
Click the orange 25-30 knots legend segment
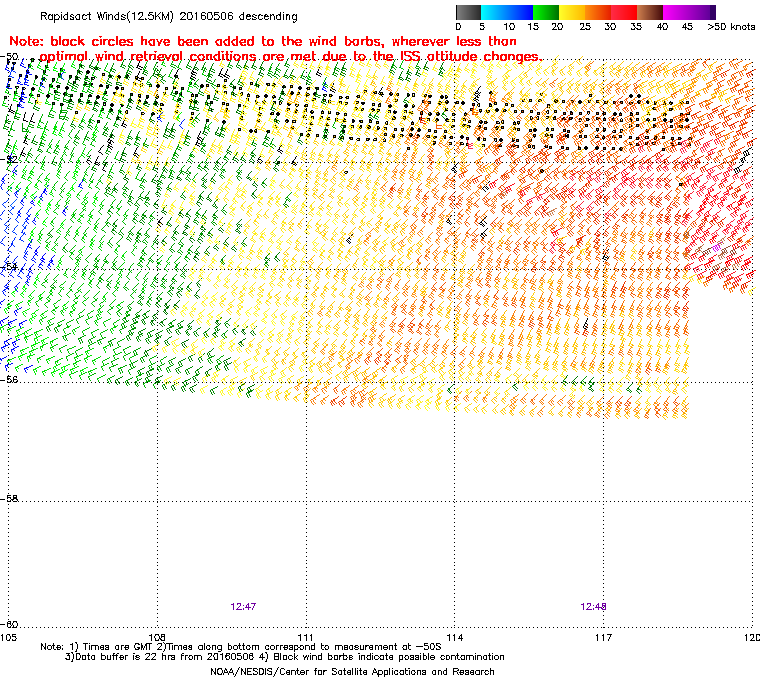click(598, 12)
